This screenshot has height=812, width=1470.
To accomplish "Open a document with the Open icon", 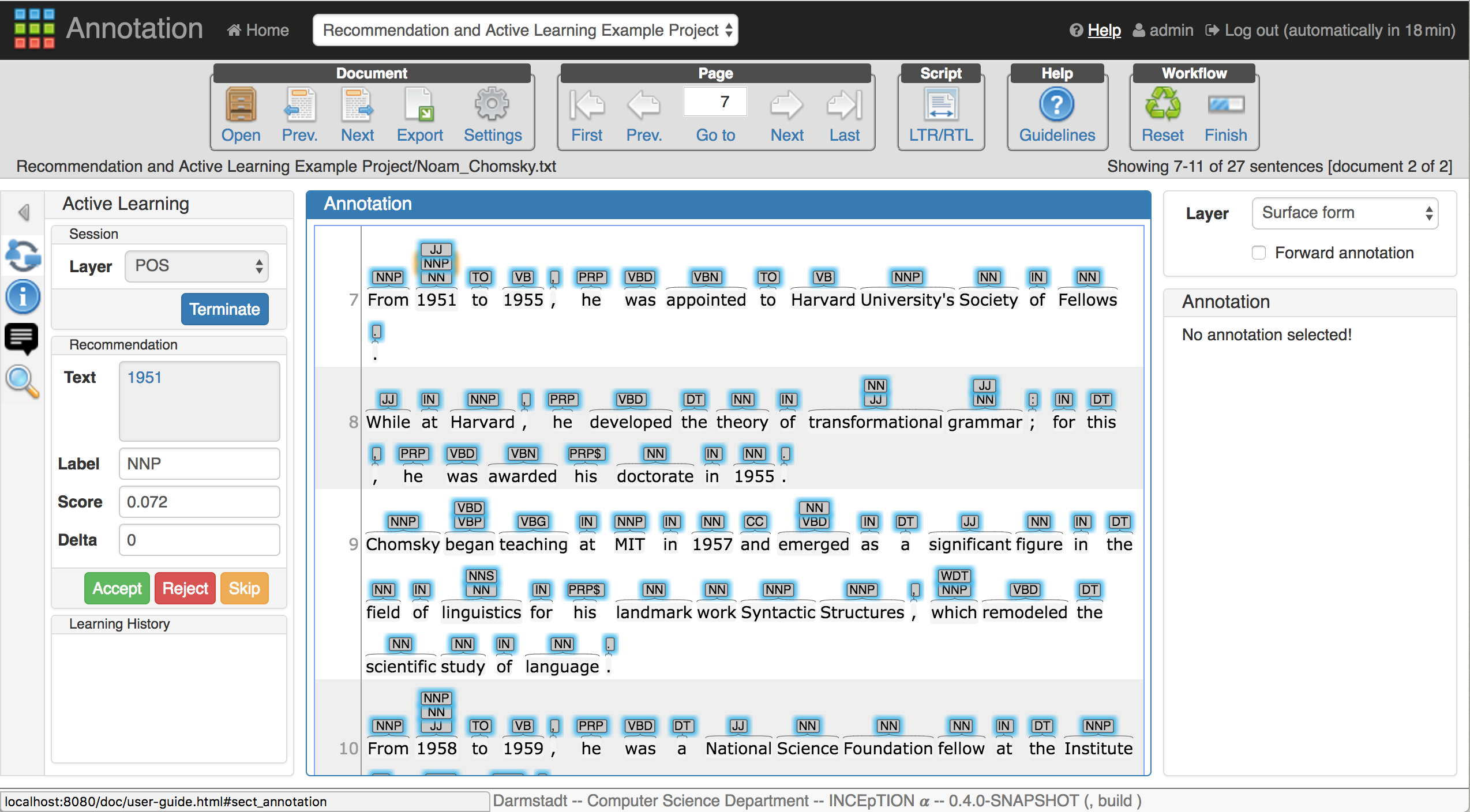I will [241, 104].
